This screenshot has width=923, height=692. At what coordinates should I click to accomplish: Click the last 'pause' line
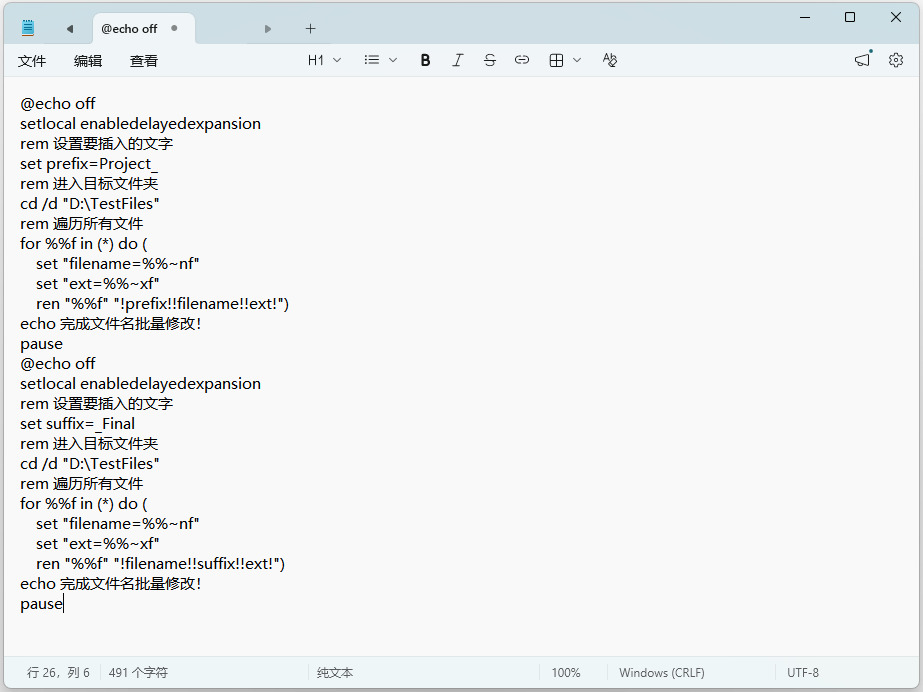pyautogui.click(x=41, y=604)
